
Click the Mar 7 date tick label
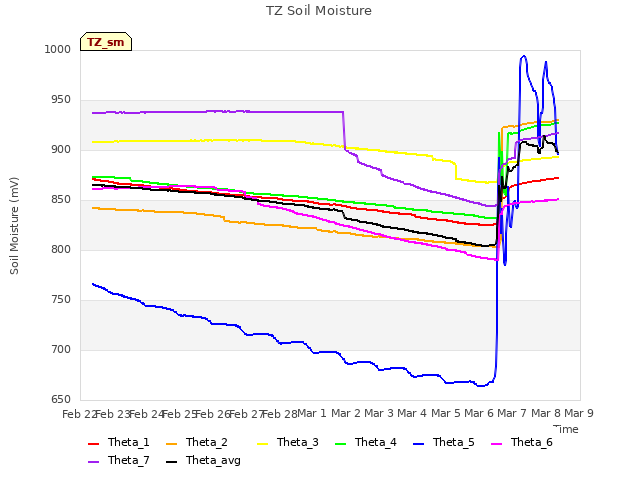(512, 413)
